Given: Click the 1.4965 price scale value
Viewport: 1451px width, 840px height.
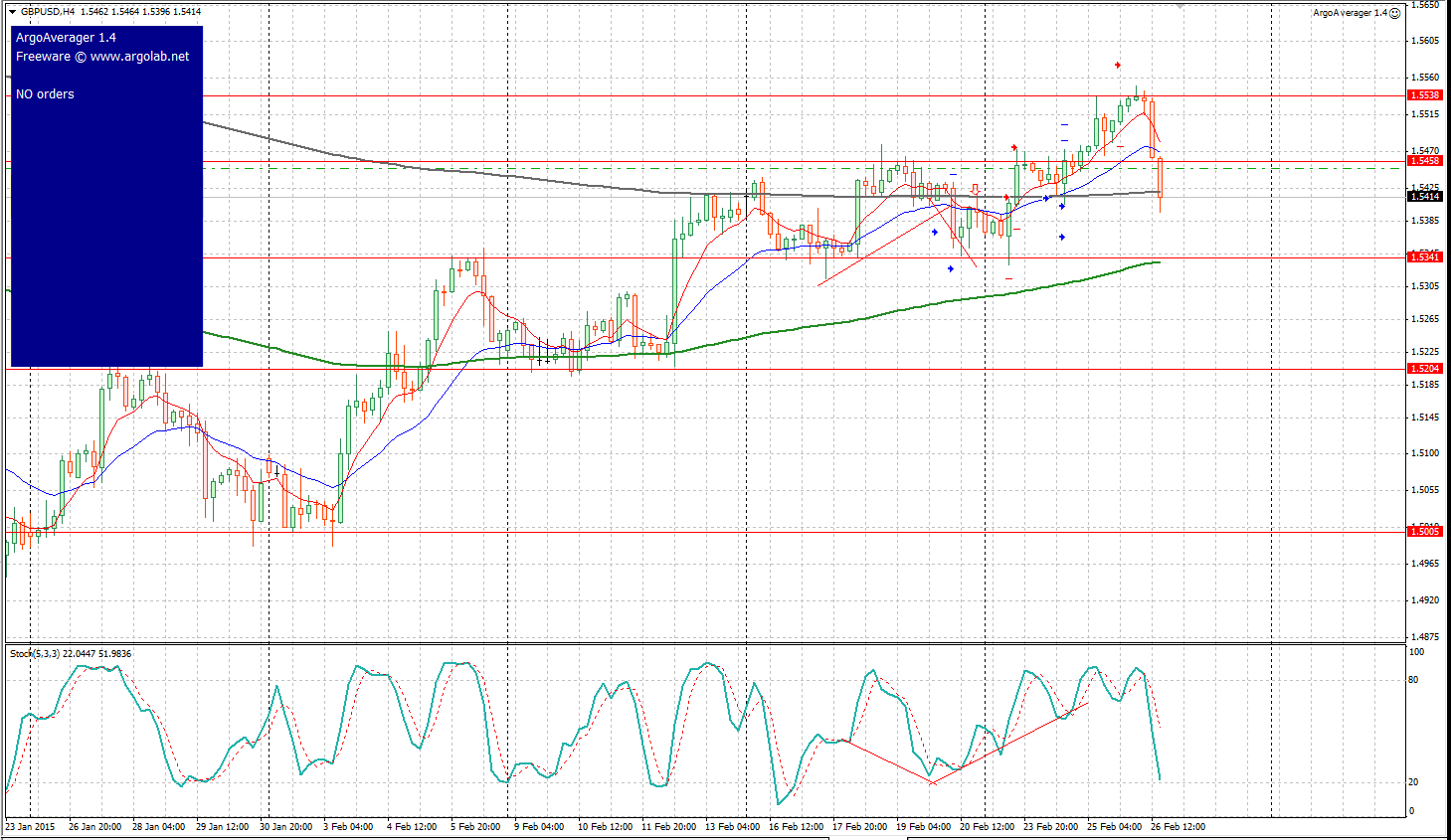Looking at the screenshot, I should [1425, 564].
